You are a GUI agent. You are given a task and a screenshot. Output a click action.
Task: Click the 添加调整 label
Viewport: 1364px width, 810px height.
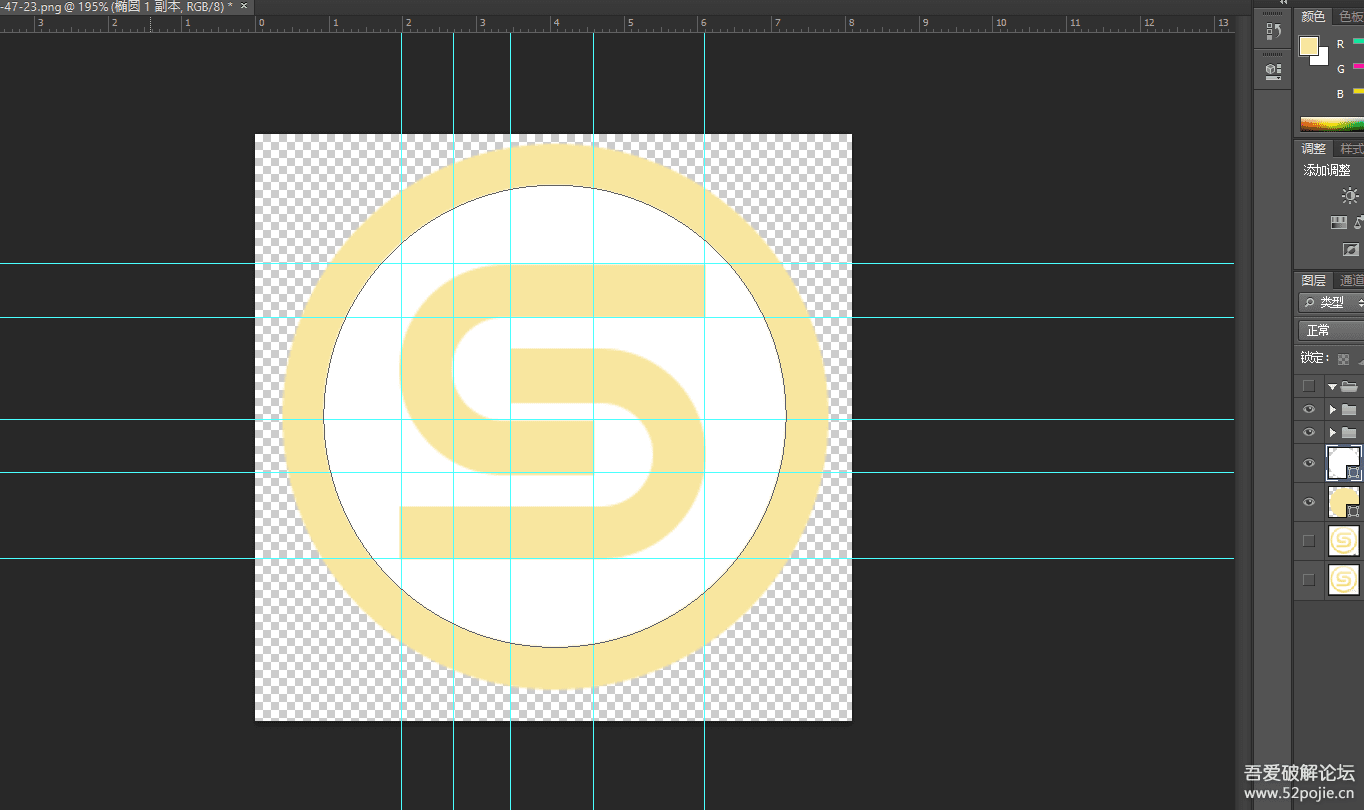coord(1326,170)
